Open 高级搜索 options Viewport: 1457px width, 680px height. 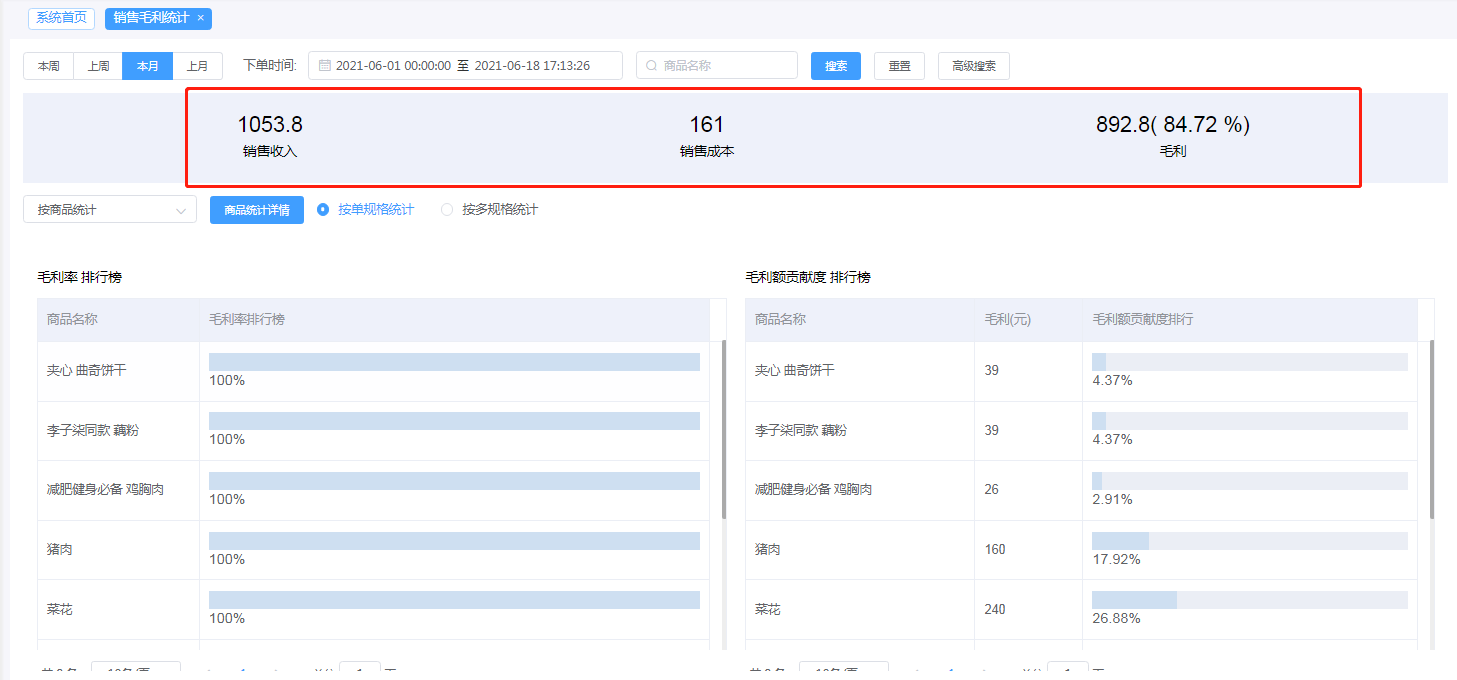click(x=973, y=66)
